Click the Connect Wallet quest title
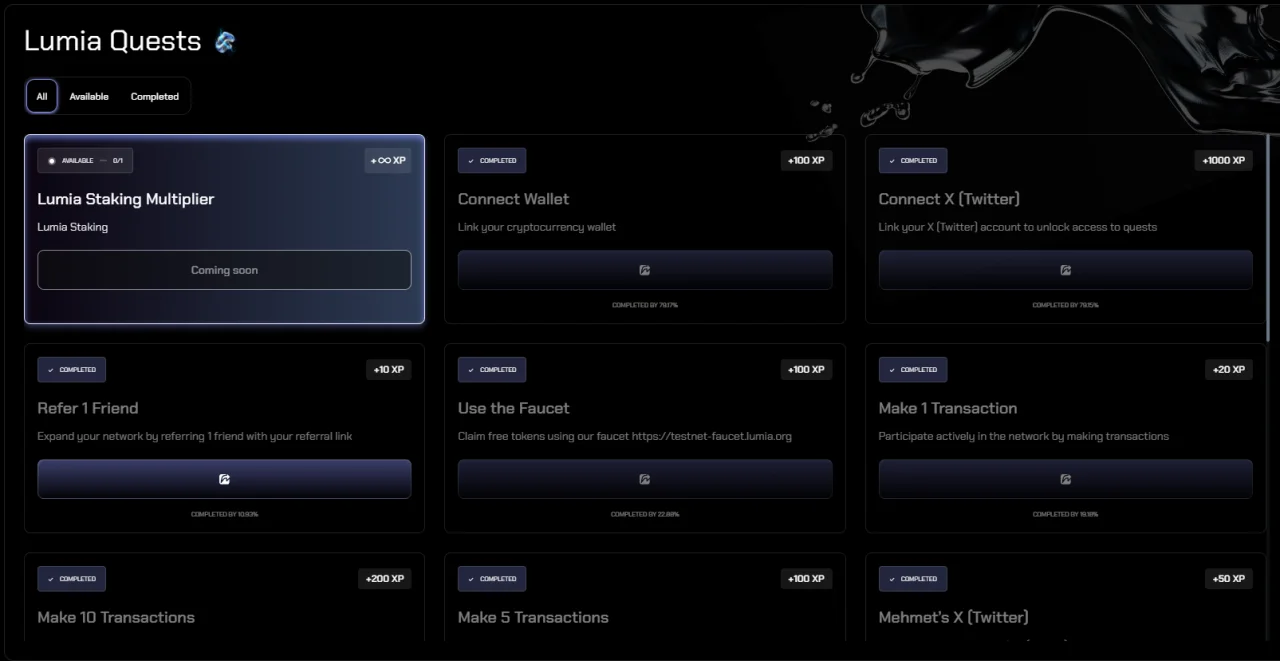Viewport: 1280px width, 661px height. (x=514, y=199)
